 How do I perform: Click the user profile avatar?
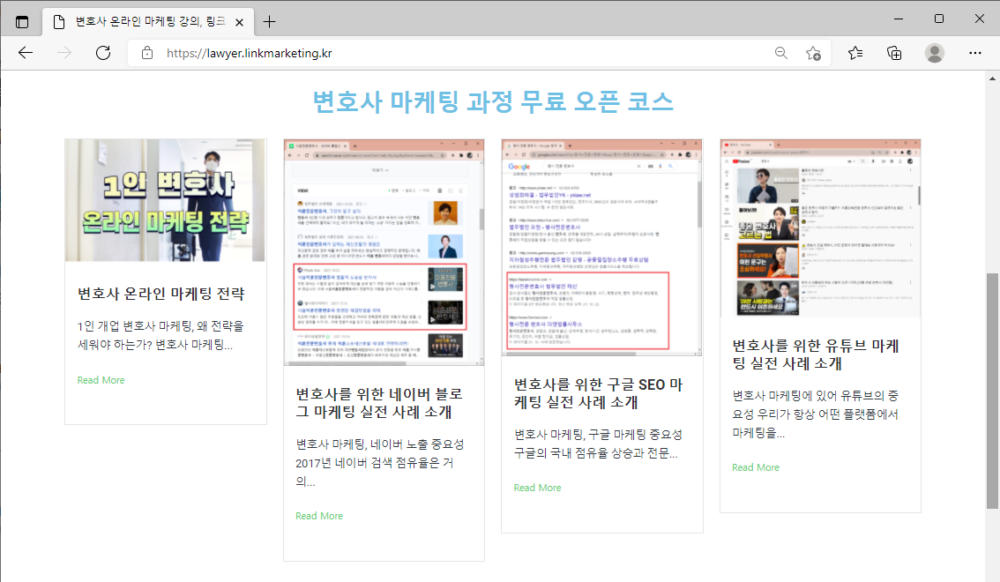[x=934, y=53]
